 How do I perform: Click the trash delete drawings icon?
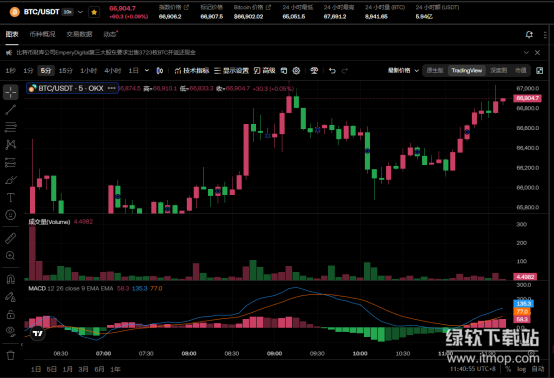pos(11,355)
